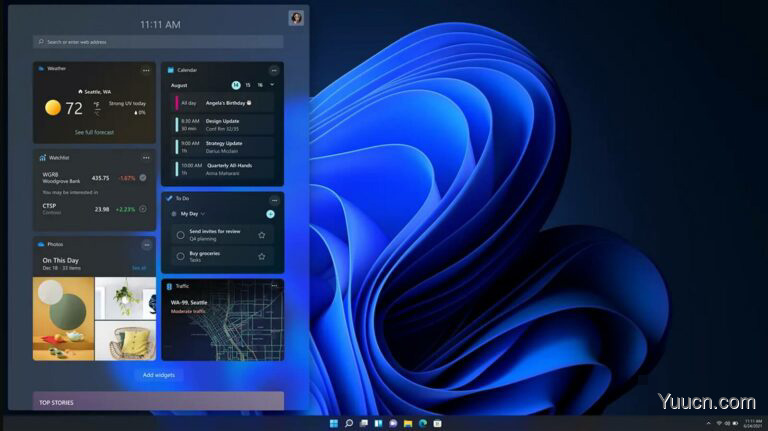The image size is (768, 431).
Task: Star the Buy groceries task
Action: pos(262,256)
